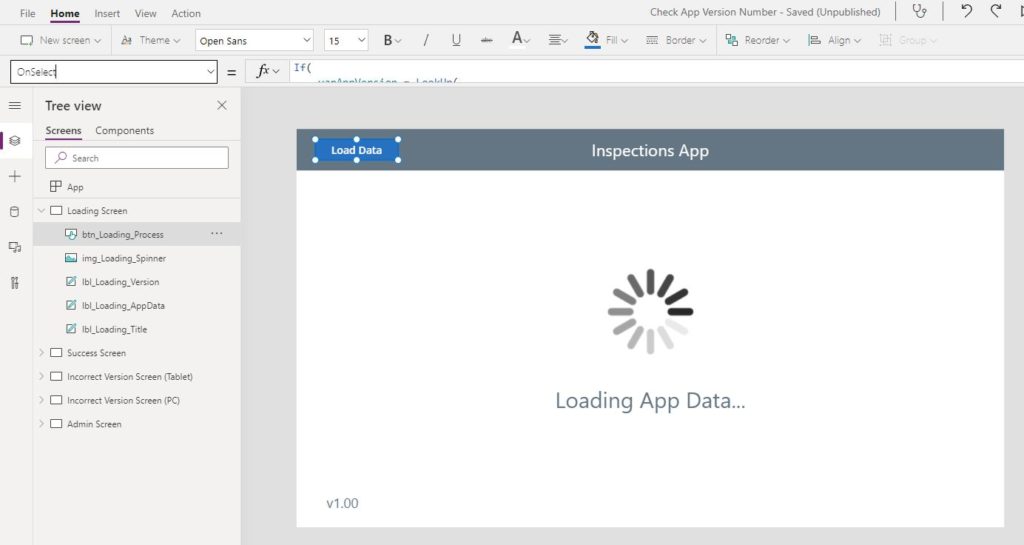
Task: Open the Insert menu tab
Action: (x=106, y=13)
